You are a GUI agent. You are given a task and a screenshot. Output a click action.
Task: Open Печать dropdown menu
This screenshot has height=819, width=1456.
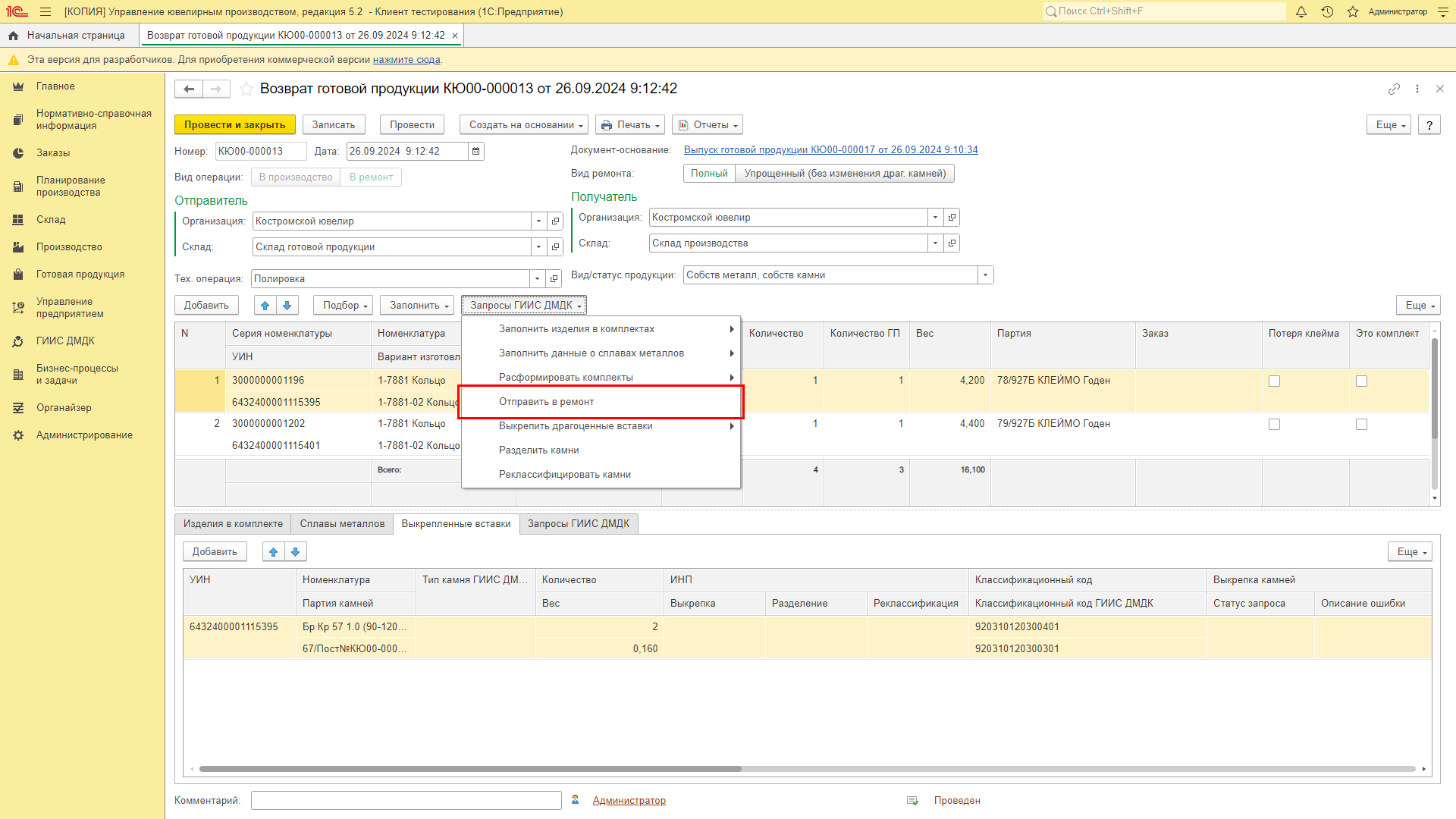coord(630,125)
